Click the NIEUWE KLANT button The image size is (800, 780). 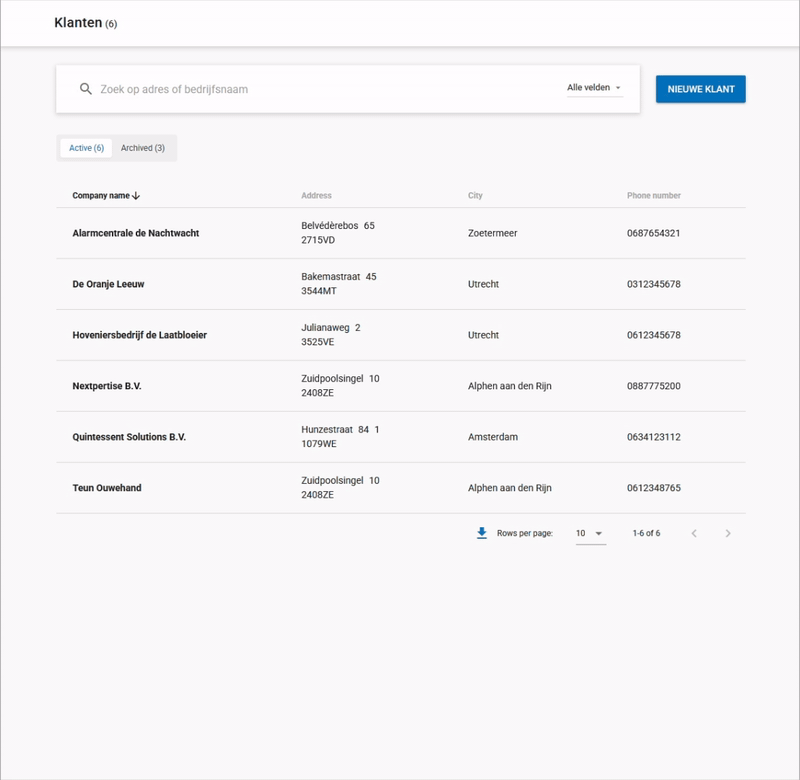click(x=701, y=89)
